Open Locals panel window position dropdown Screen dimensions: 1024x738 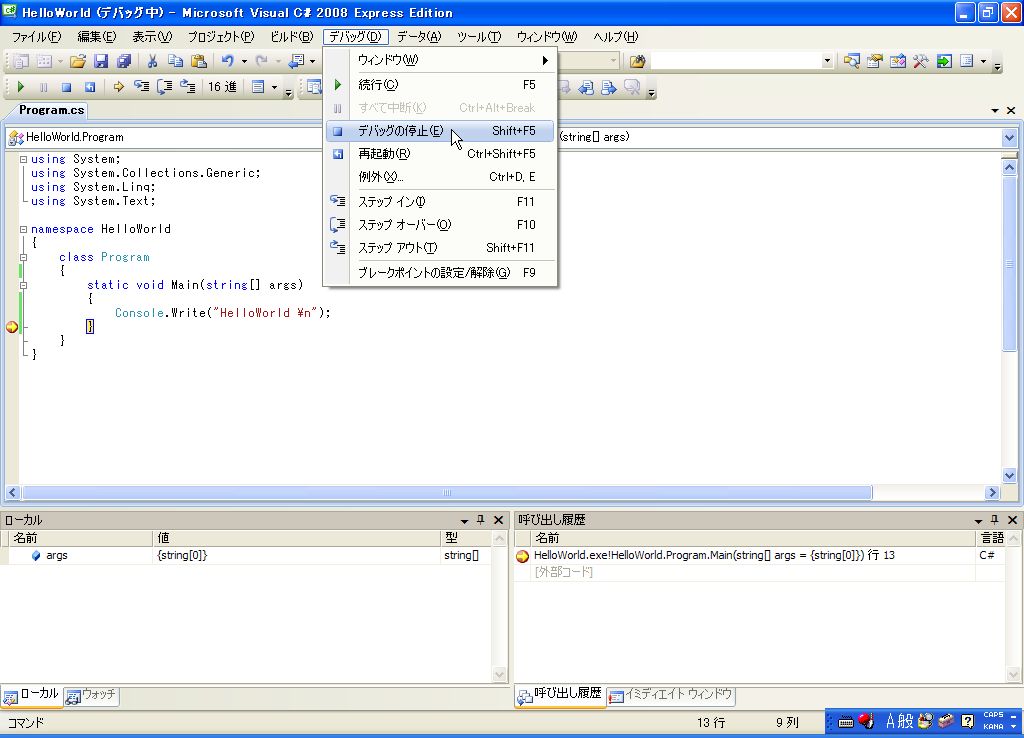coord(464,521)
